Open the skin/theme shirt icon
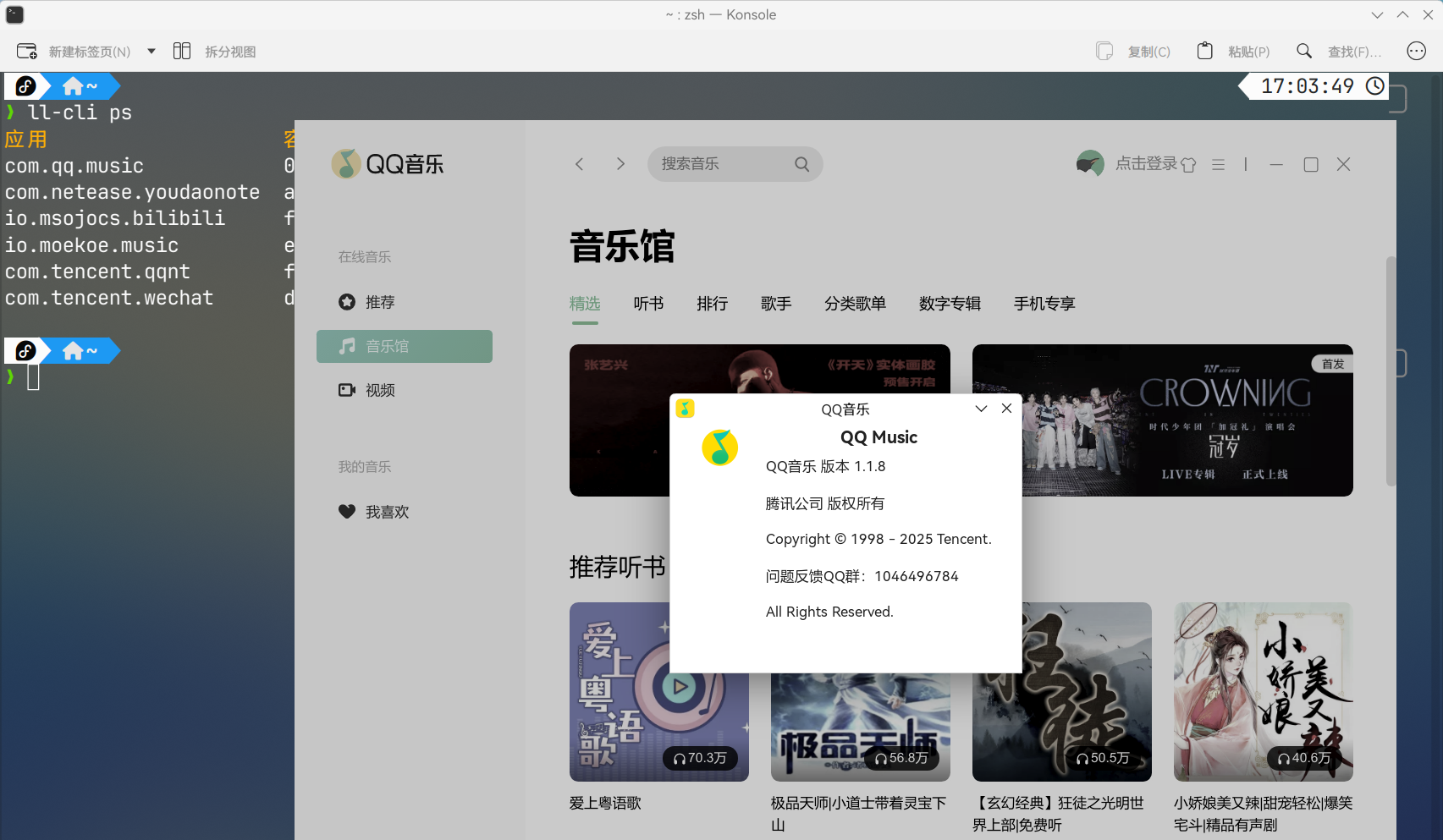1443x840 pixels. pos(1188,165)
